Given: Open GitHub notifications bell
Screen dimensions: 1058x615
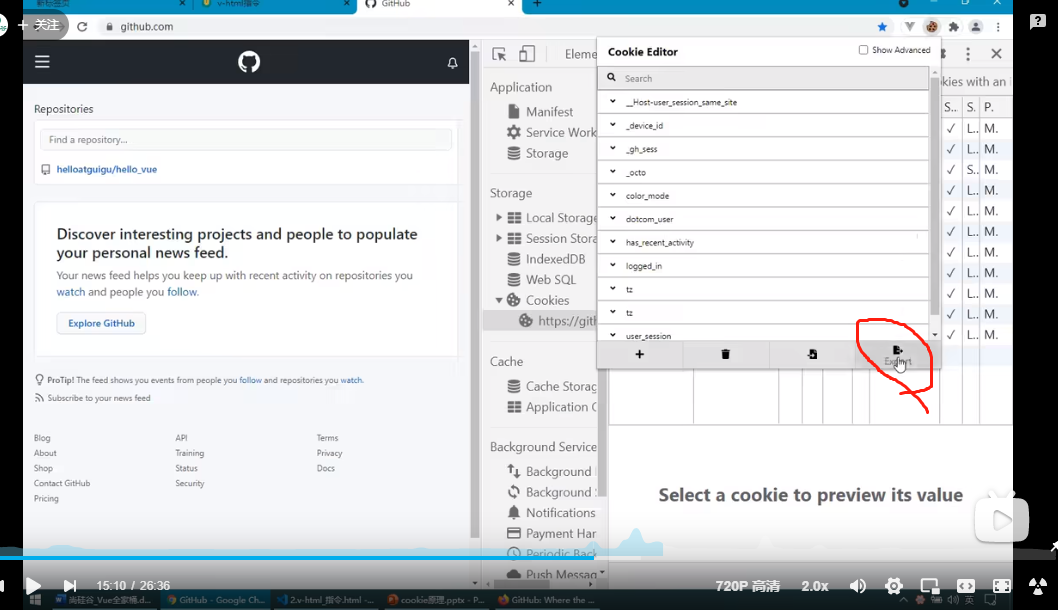Looking at the screenshot, I should (453, 63).
